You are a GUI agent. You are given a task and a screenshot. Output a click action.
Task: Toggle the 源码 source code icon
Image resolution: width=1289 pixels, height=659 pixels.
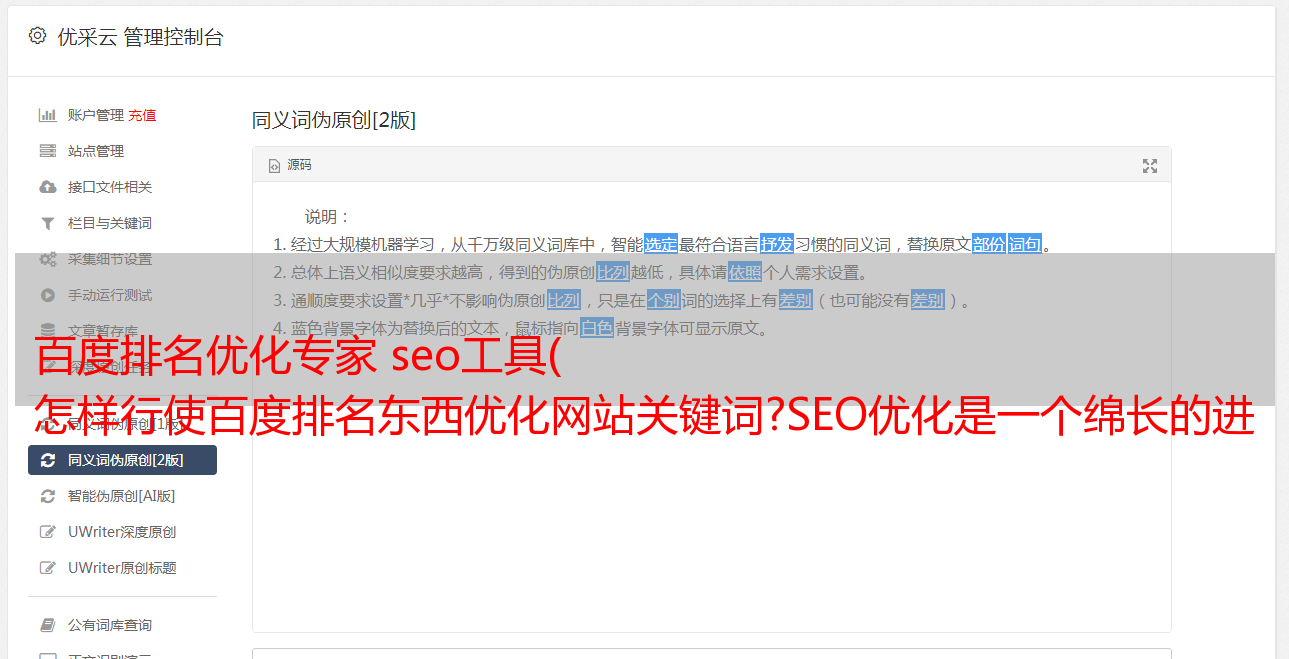[274, 166]
